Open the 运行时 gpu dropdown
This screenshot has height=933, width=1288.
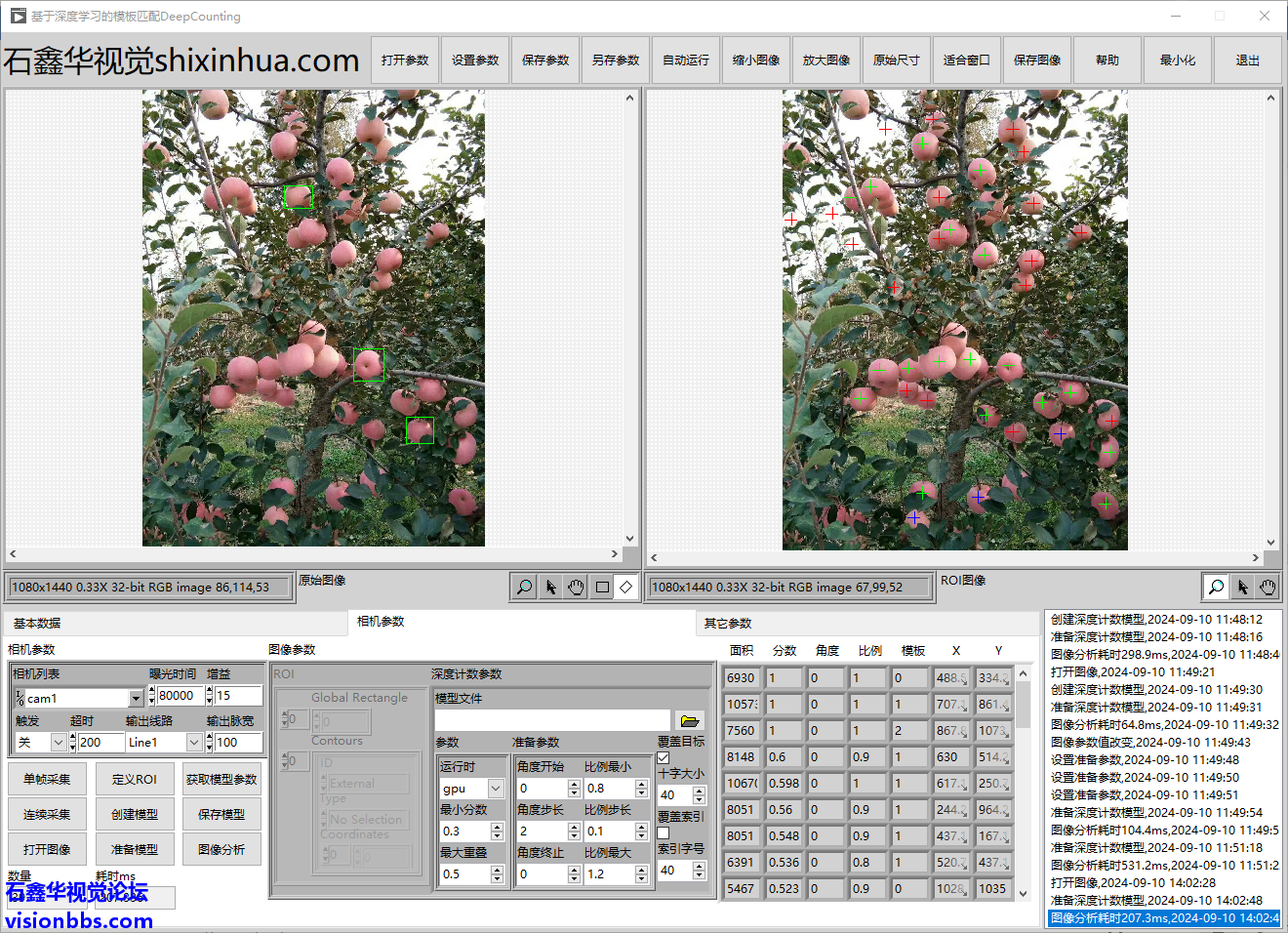[x=496, y=789]
